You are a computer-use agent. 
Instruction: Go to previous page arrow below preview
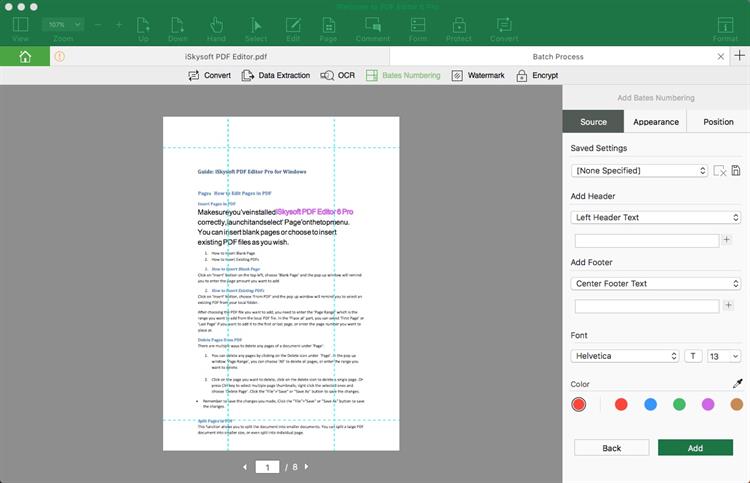245,467
